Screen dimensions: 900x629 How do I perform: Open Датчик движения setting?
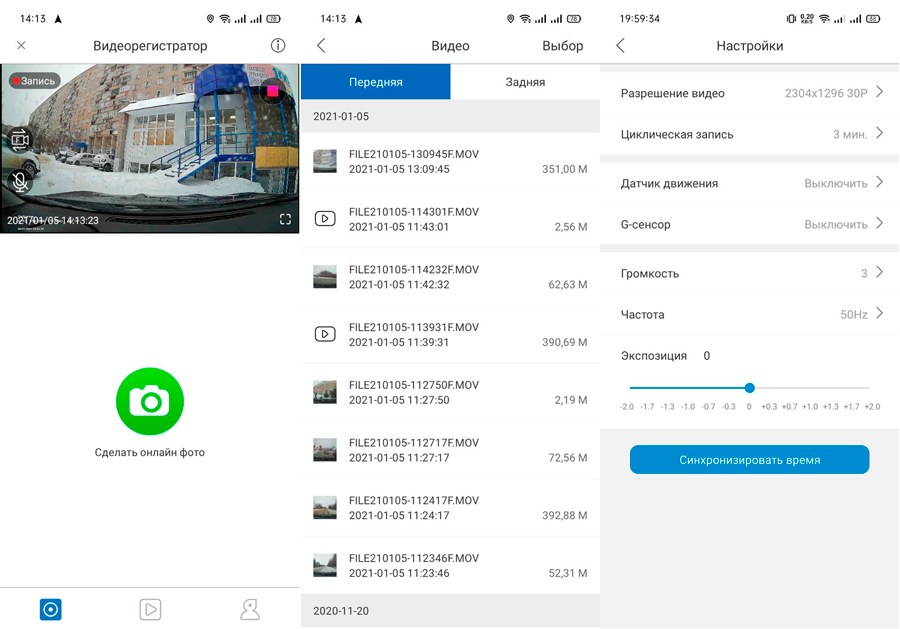coord(750,183)
